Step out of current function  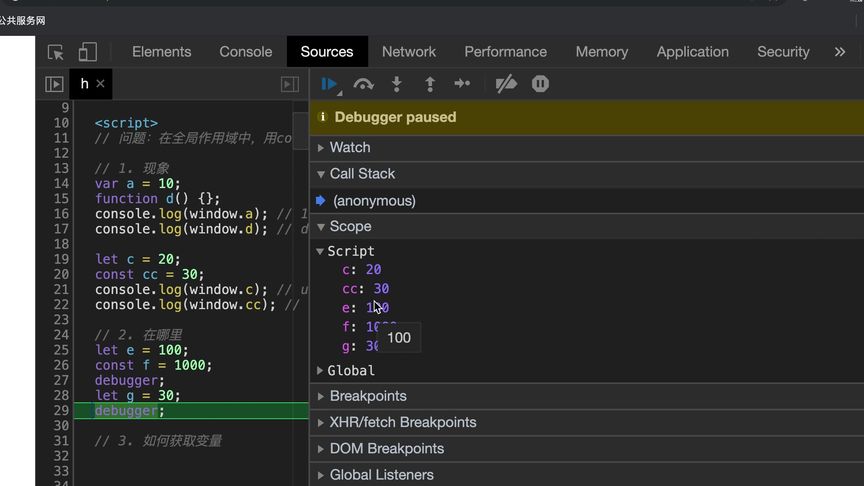coord(430,84)
